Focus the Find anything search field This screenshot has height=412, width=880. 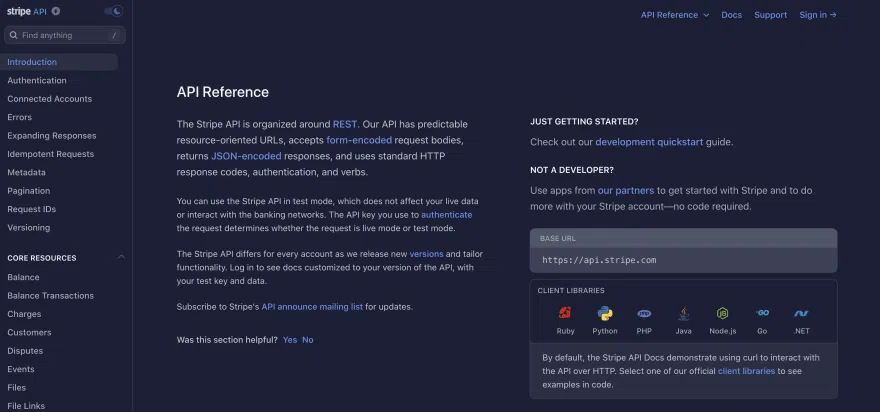[x=65, y=35]
